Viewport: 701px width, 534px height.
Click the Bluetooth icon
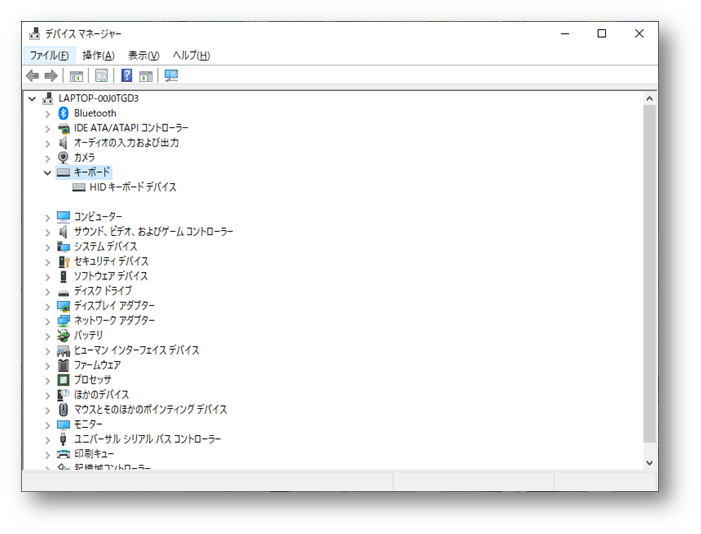(63, 113)
